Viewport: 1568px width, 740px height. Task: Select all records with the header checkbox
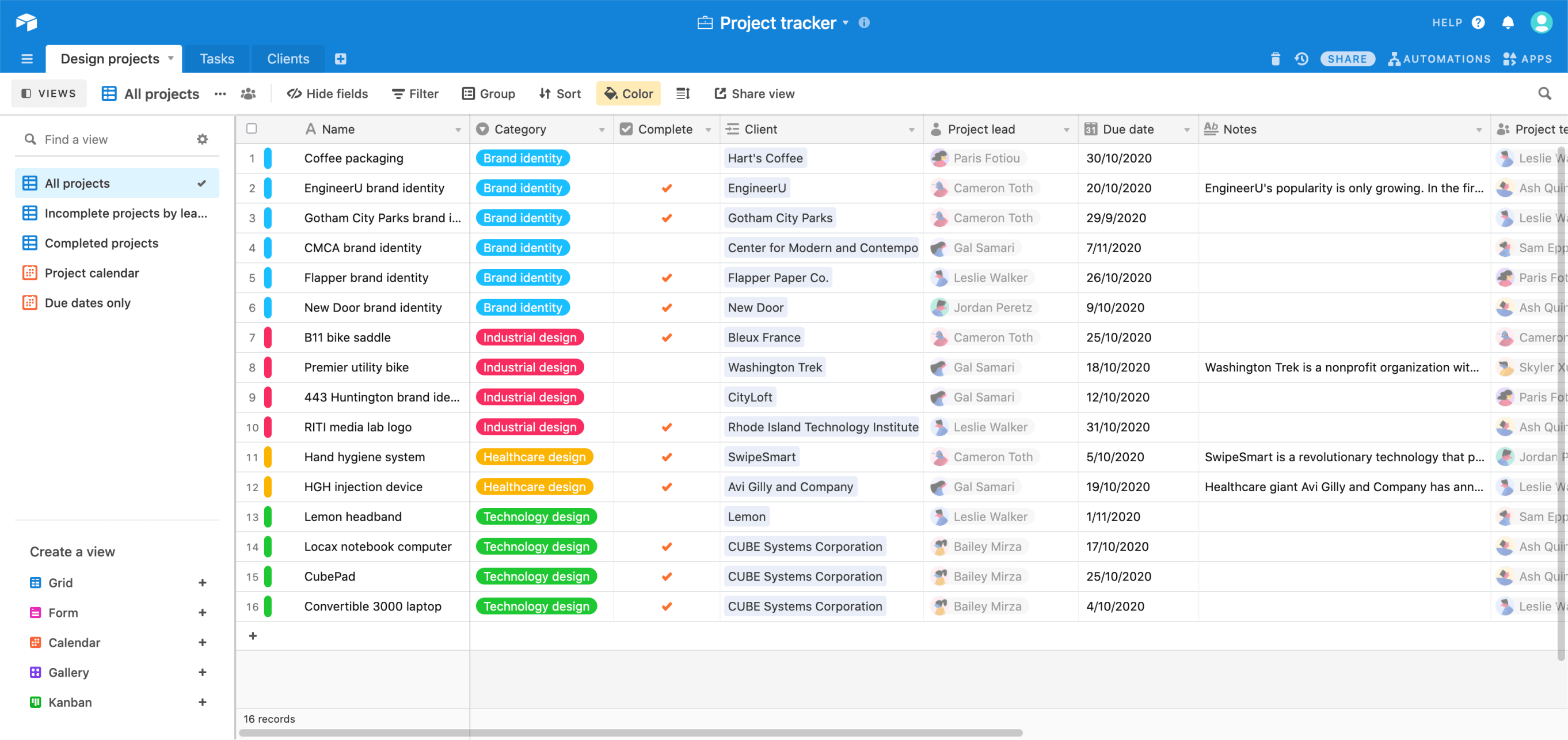(x=252, y=128)
